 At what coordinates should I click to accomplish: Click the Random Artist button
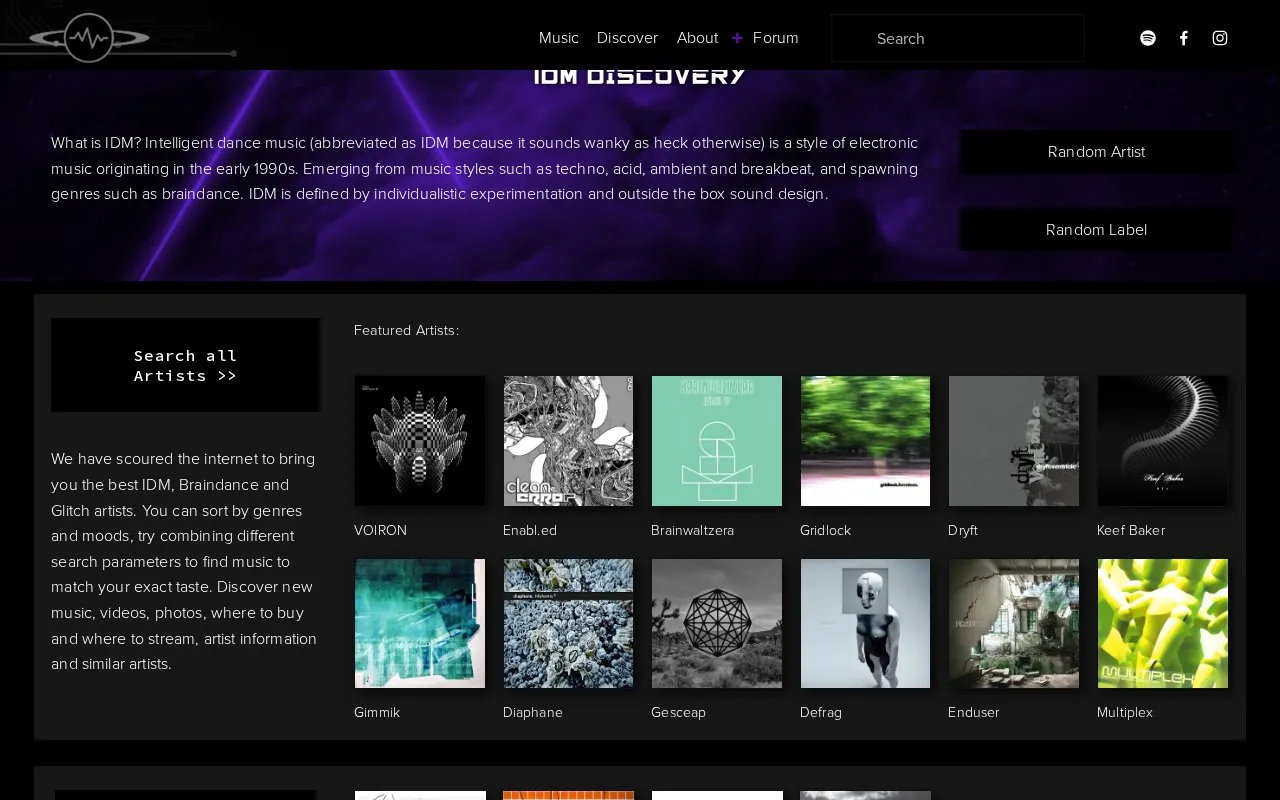[1096, 152]
